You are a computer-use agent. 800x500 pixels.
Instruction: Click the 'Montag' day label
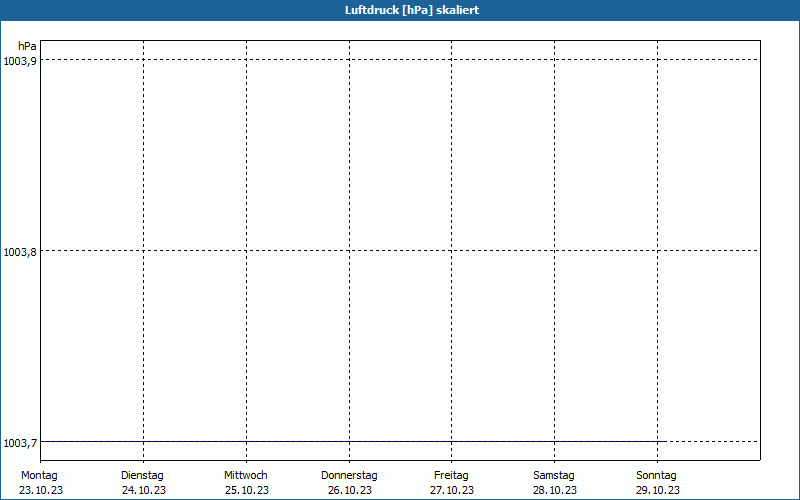[x=39, y=476]
